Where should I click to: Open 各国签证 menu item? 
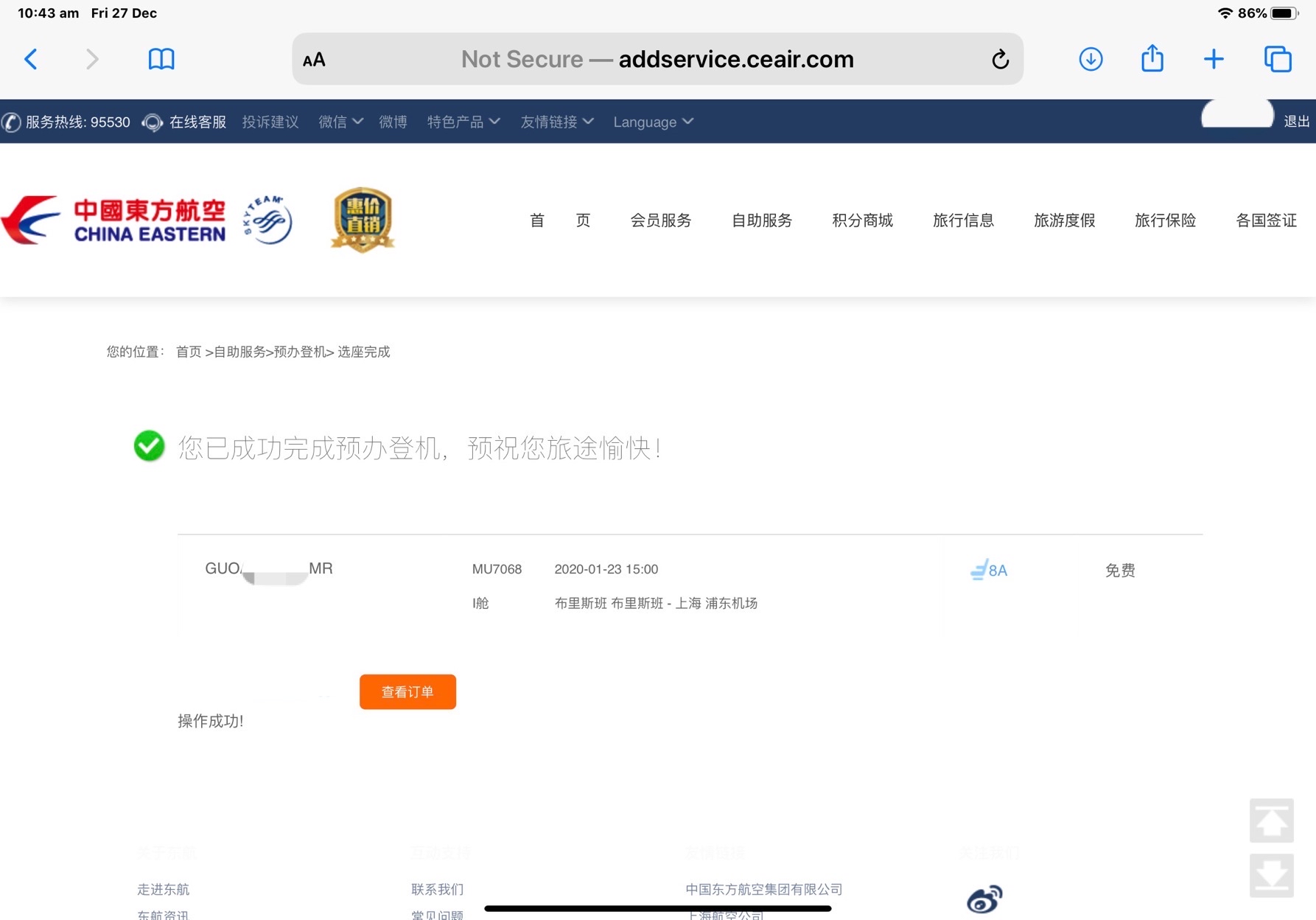(1266, 220)
